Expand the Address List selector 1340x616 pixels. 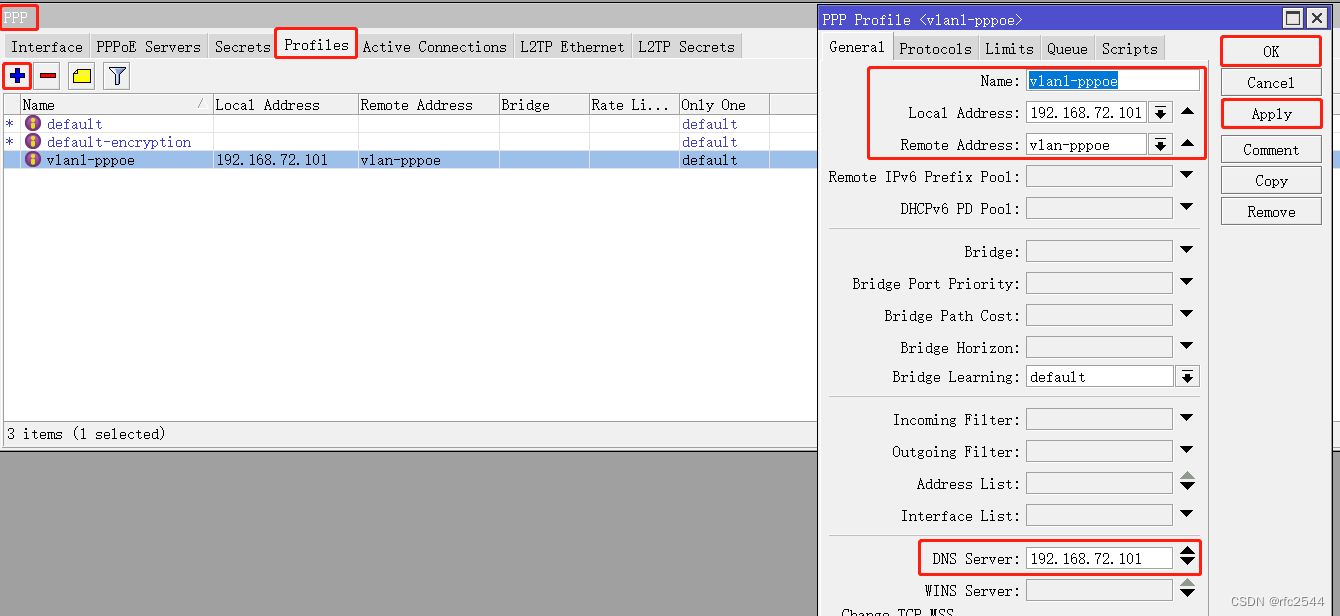(1187, 482)
